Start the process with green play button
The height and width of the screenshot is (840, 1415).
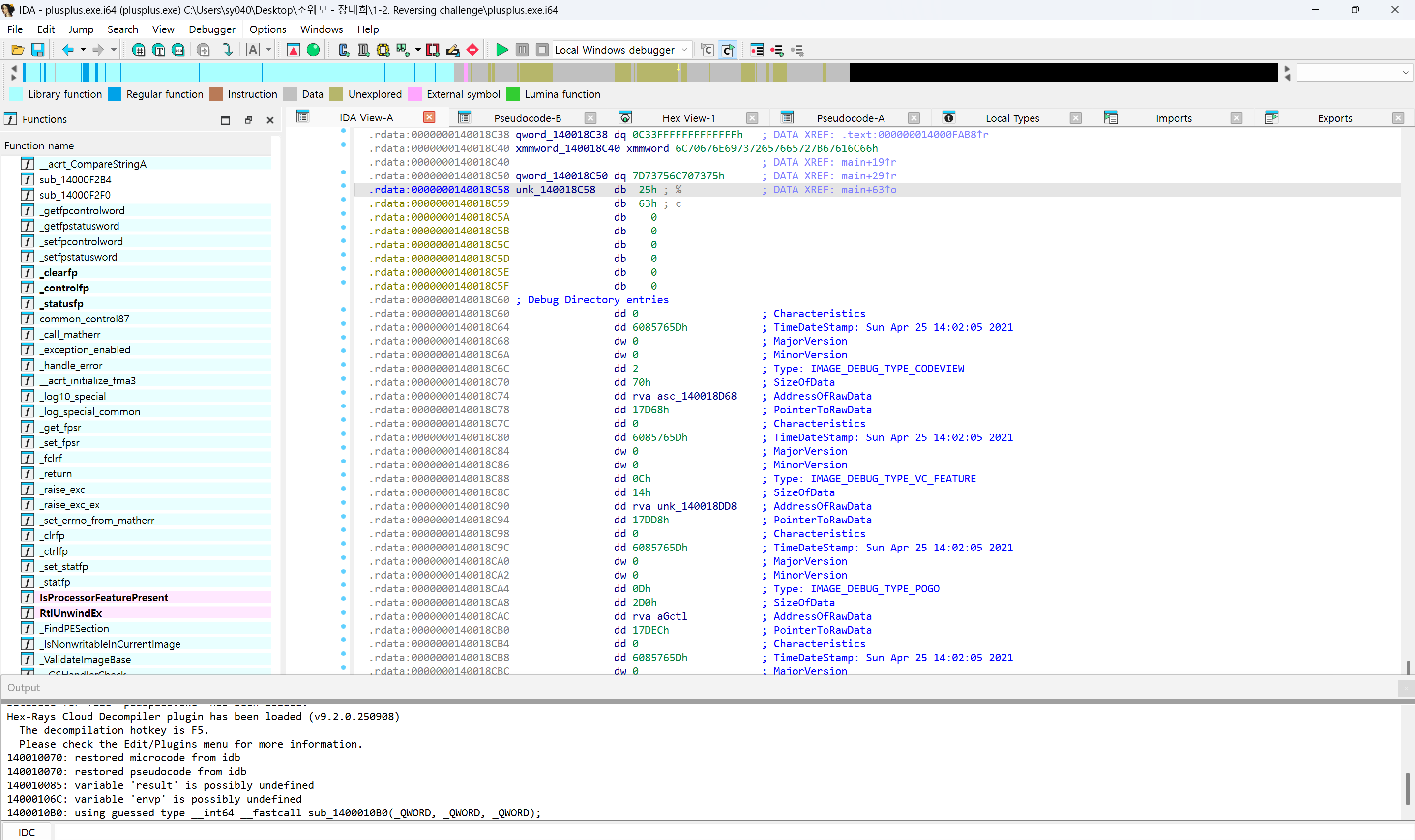click(x=501, y=50)
